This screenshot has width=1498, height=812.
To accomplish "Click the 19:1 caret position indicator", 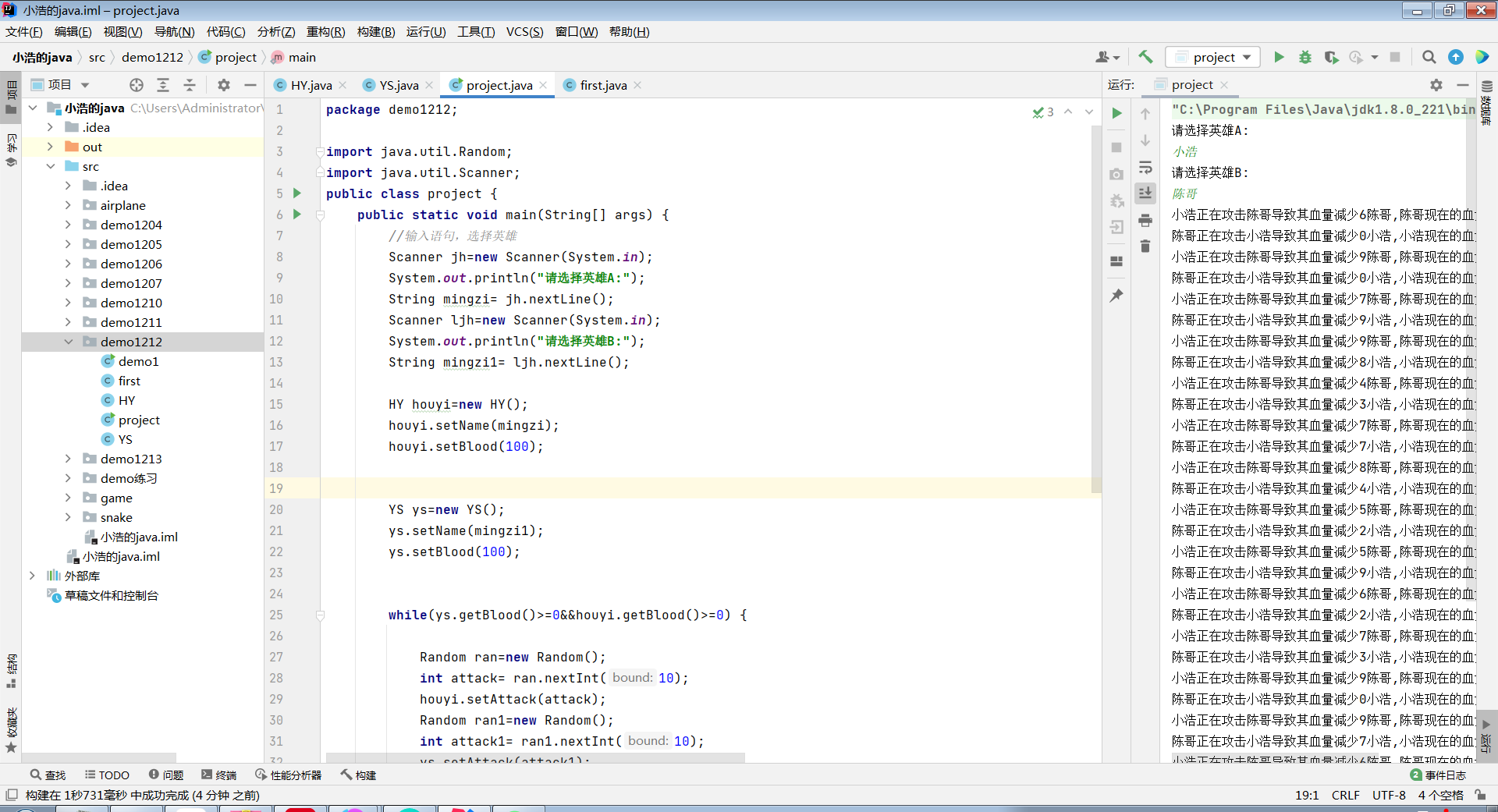I will coord(1307,795).
